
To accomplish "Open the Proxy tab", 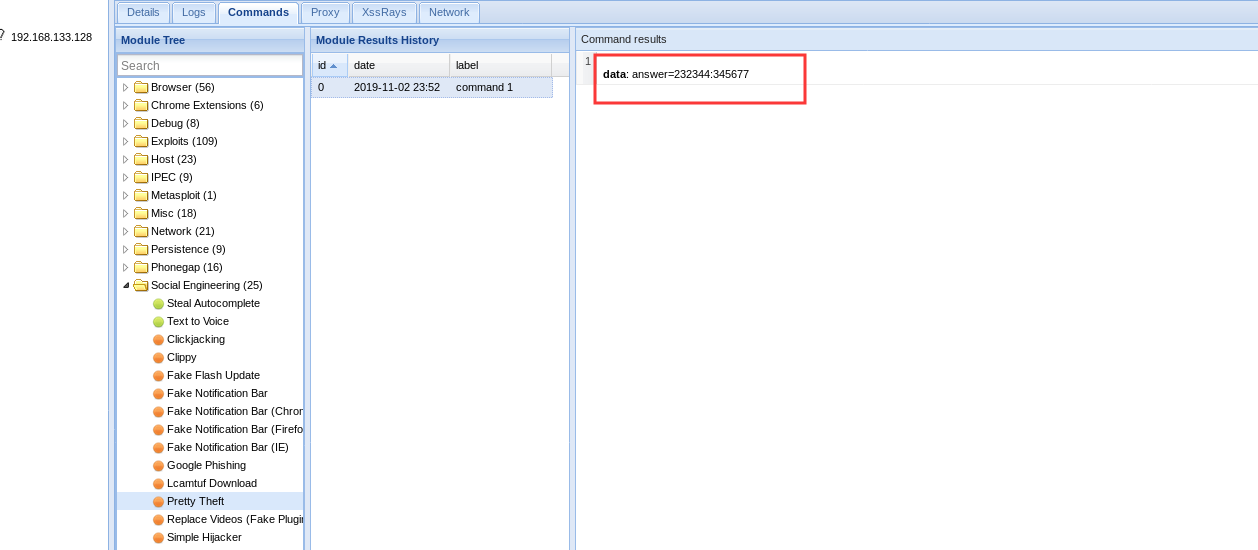I will point(325,12).
